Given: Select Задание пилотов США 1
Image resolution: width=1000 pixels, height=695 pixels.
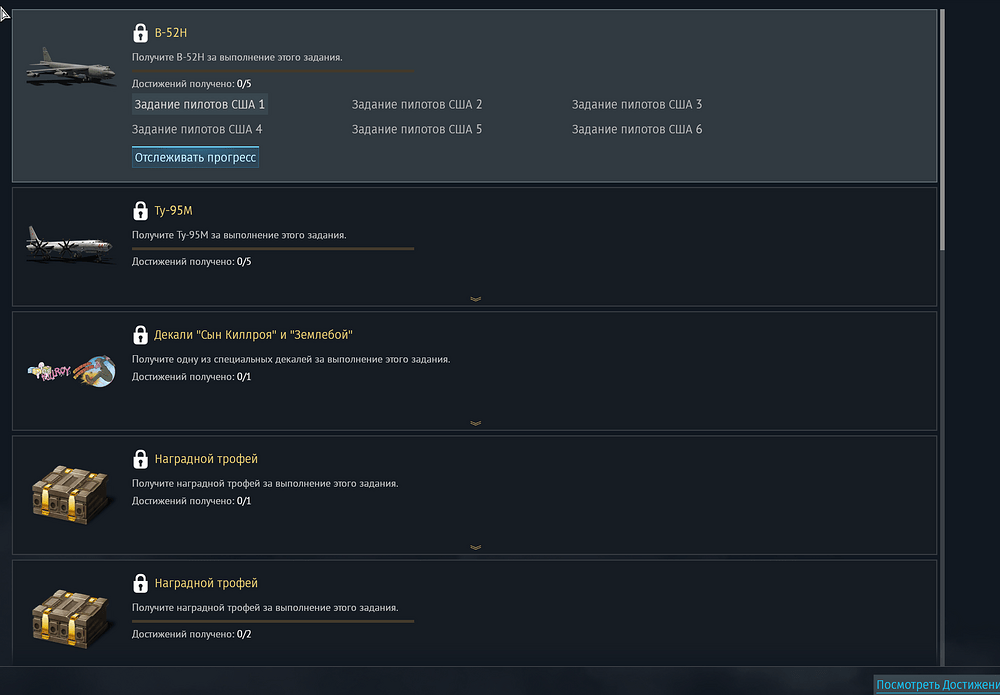Looking at the screenshot, I should coord(200,105).
